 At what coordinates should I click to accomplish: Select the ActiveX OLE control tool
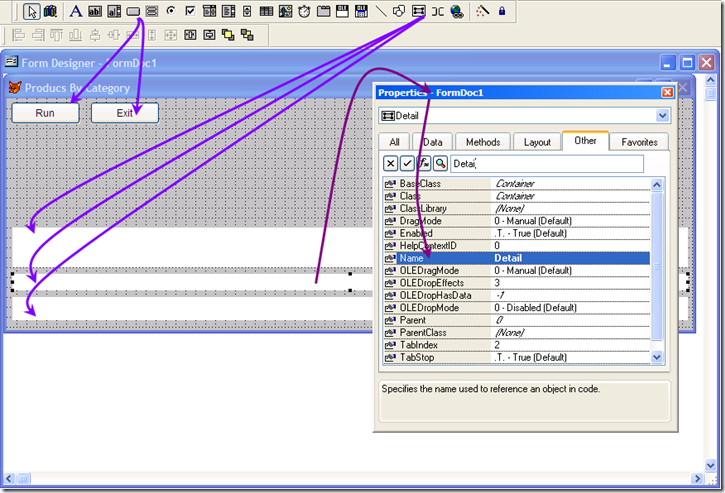point(343,11)
